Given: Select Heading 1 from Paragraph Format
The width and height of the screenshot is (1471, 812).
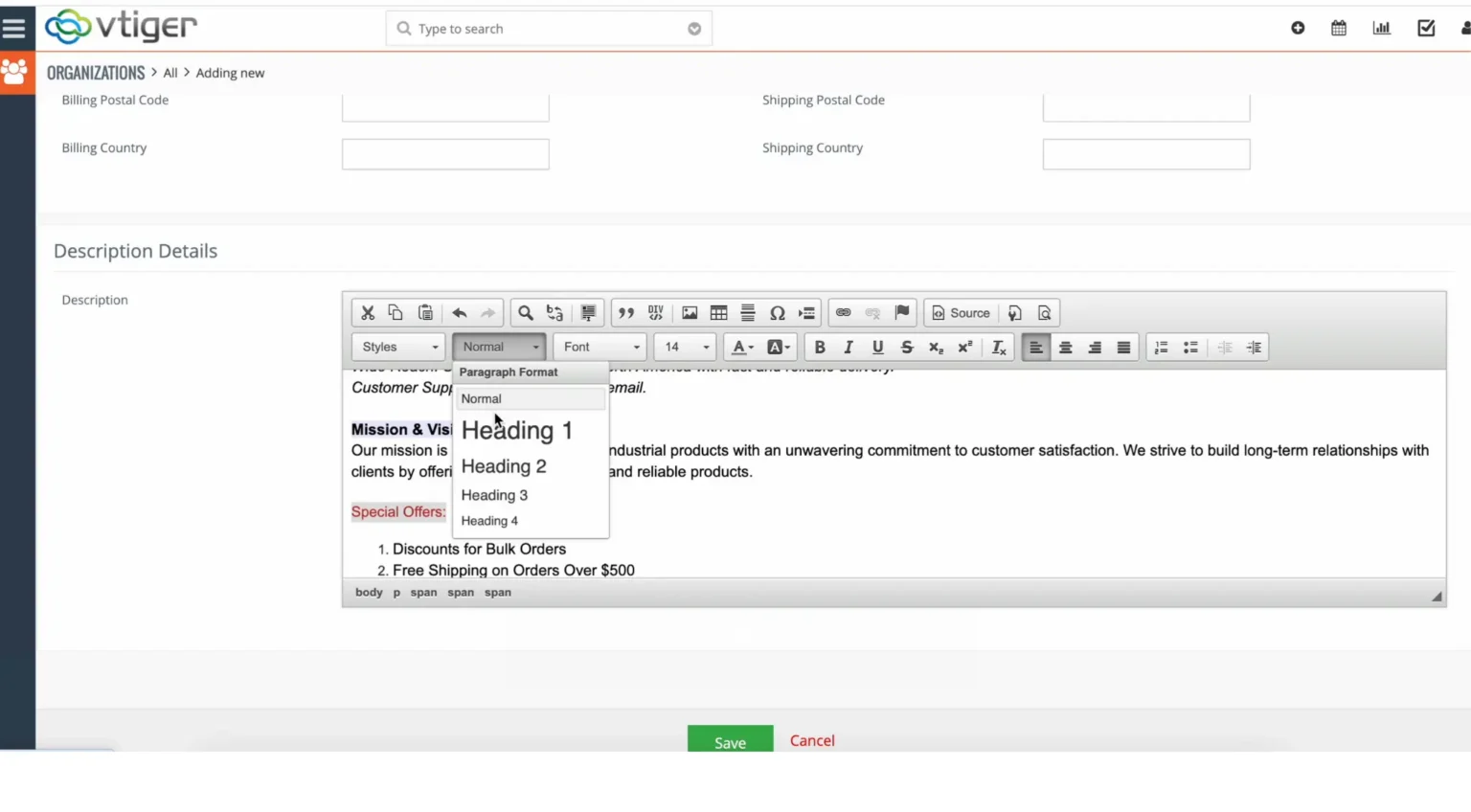Looking at the screenshot, I should click(516, 430).
